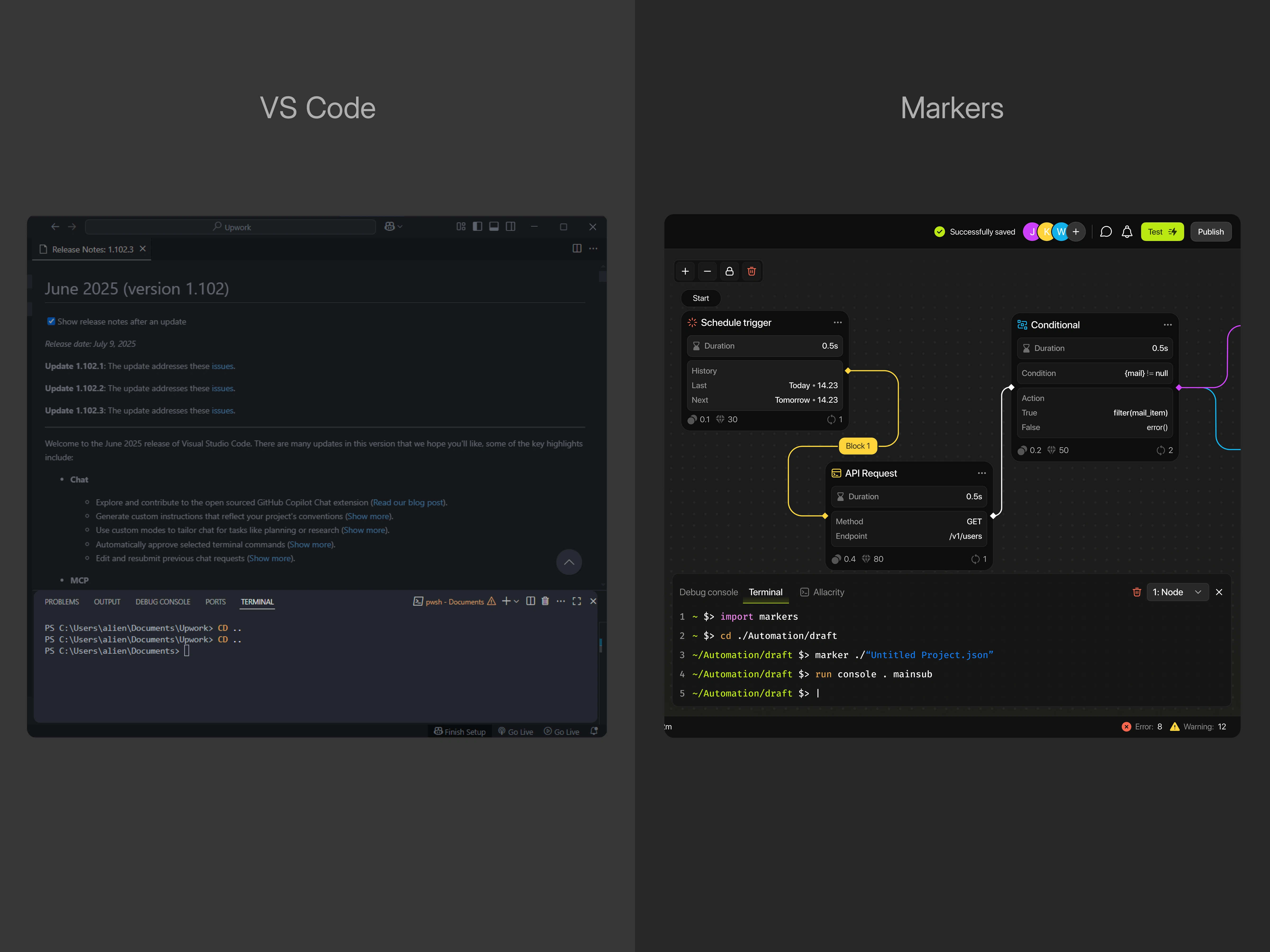
Task: Open Read our blog post link
Action: pyautogui.click(x=408, y=503)
